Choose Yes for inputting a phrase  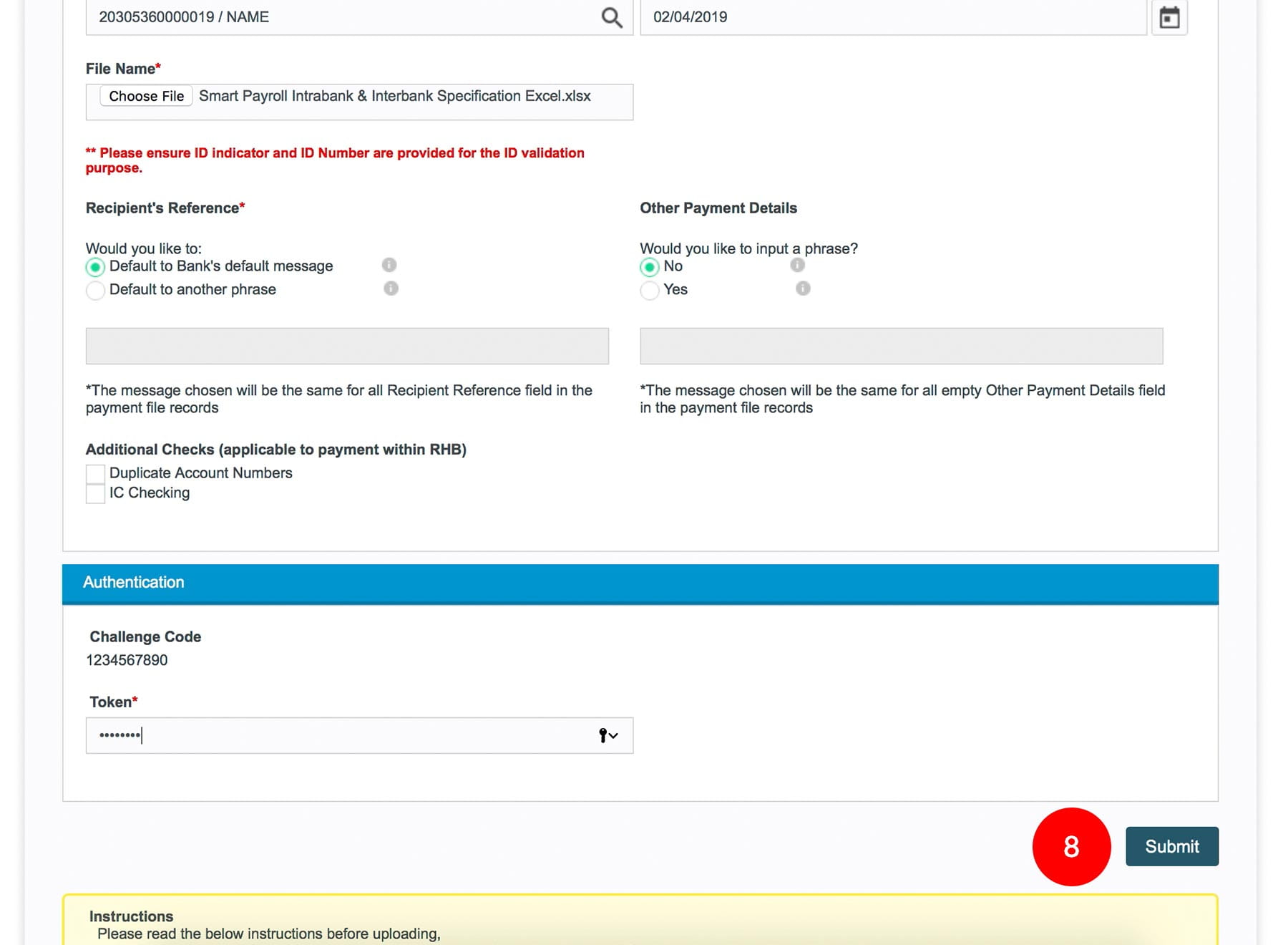point(650,291)
